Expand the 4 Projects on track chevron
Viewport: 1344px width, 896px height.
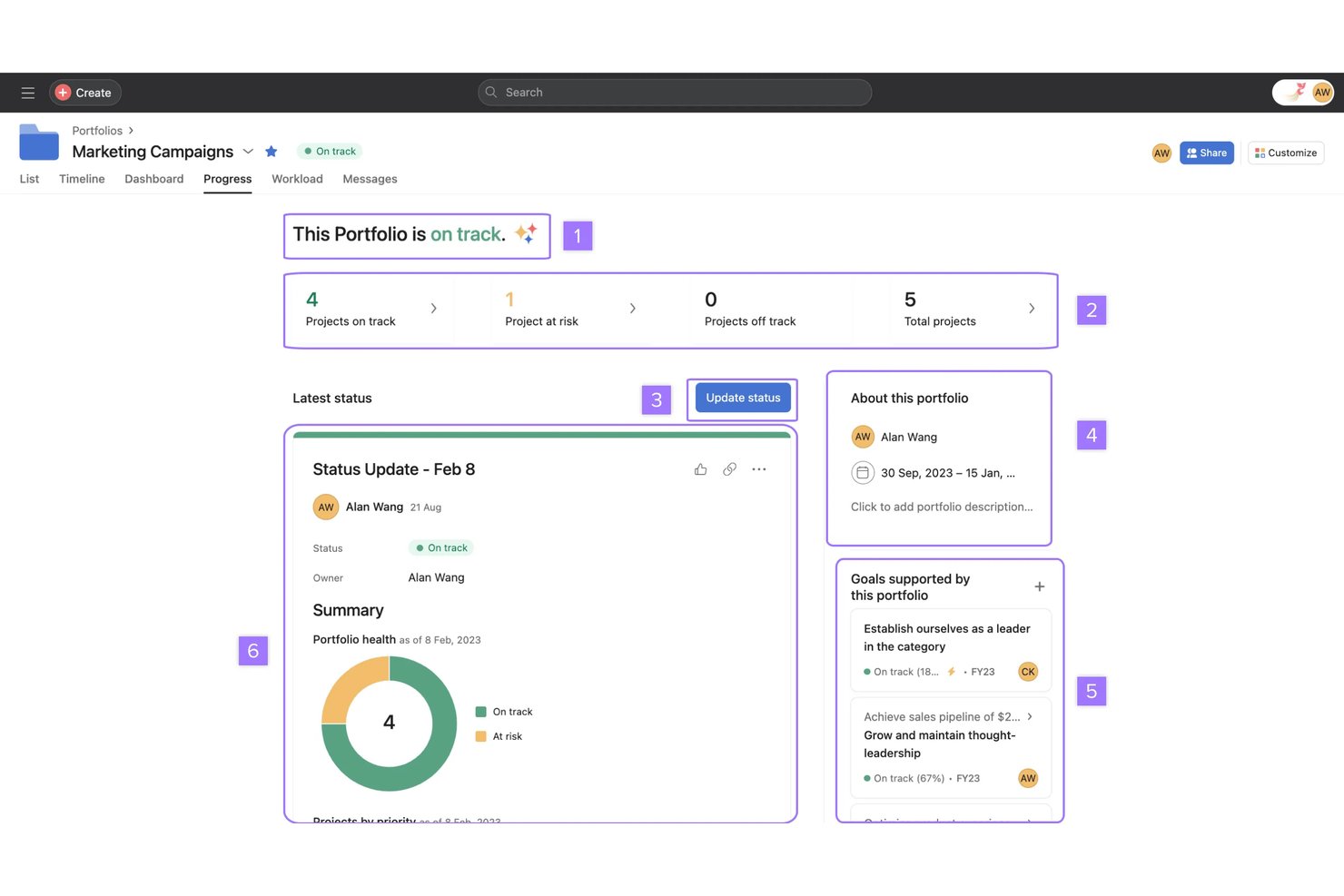coord(433,309)
